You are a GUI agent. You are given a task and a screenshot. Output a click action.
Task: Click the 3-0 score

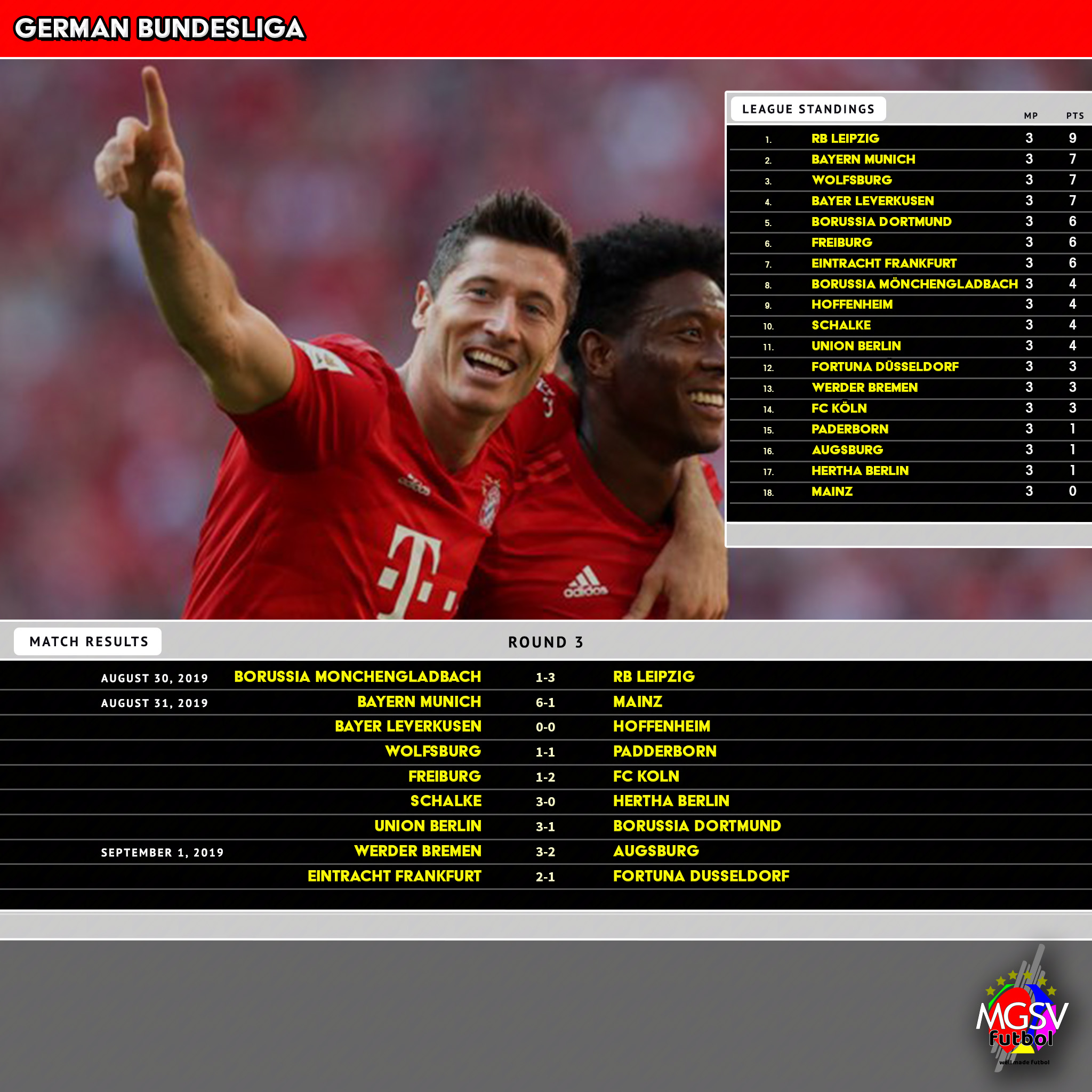click(545, 802)
